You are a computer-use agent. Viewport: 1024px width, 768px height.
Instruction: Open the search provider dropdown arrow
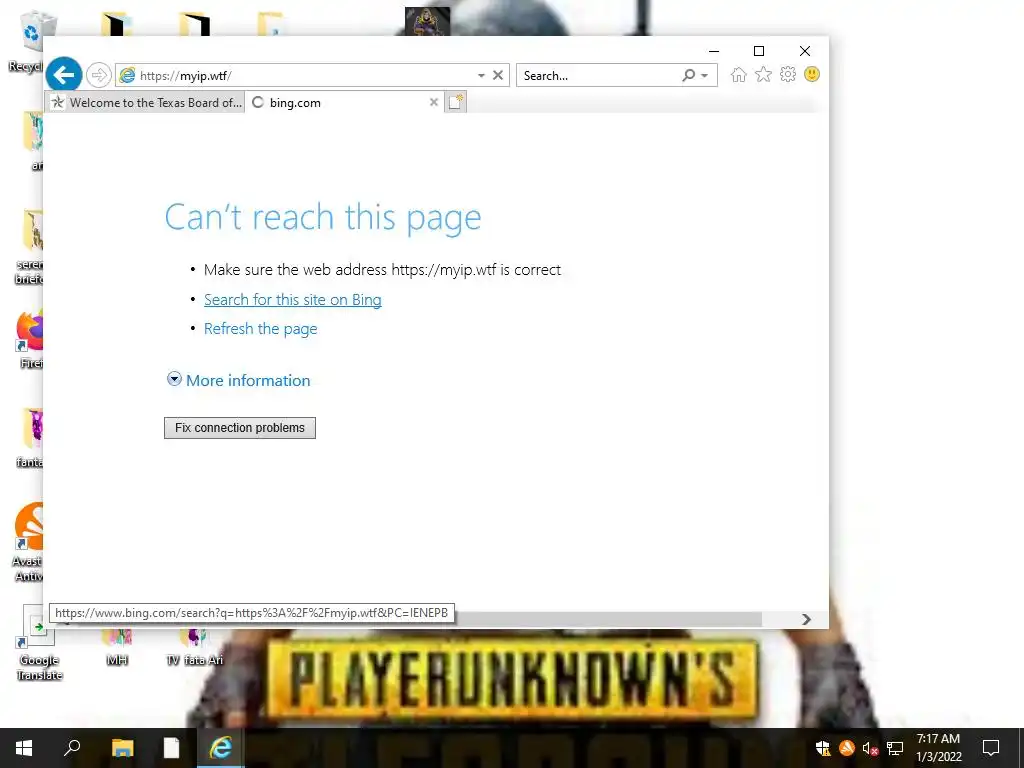point(705,76)
